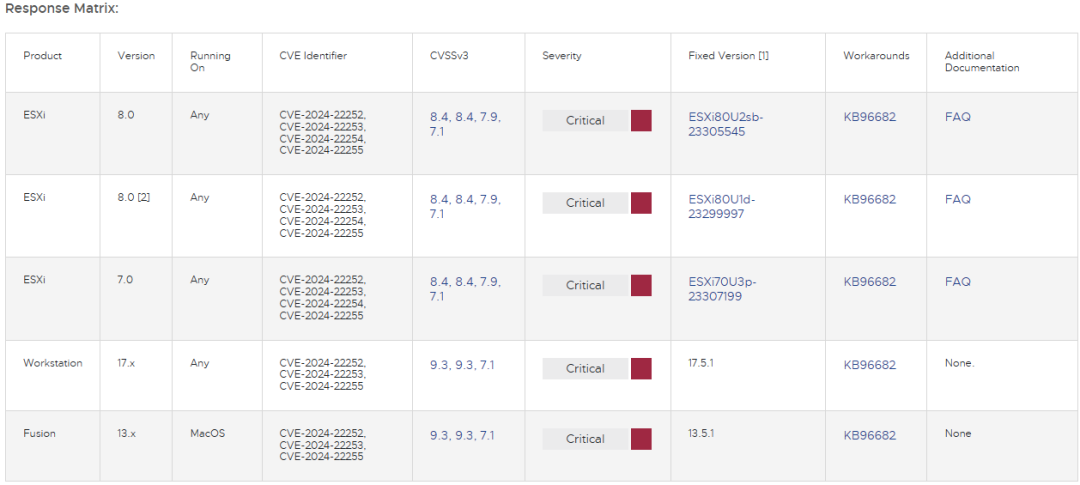The height and width of the screenshot is (485, 1080).
Task: Open the FAQ link in ESXi80U1d row
Action: [957, 200]
